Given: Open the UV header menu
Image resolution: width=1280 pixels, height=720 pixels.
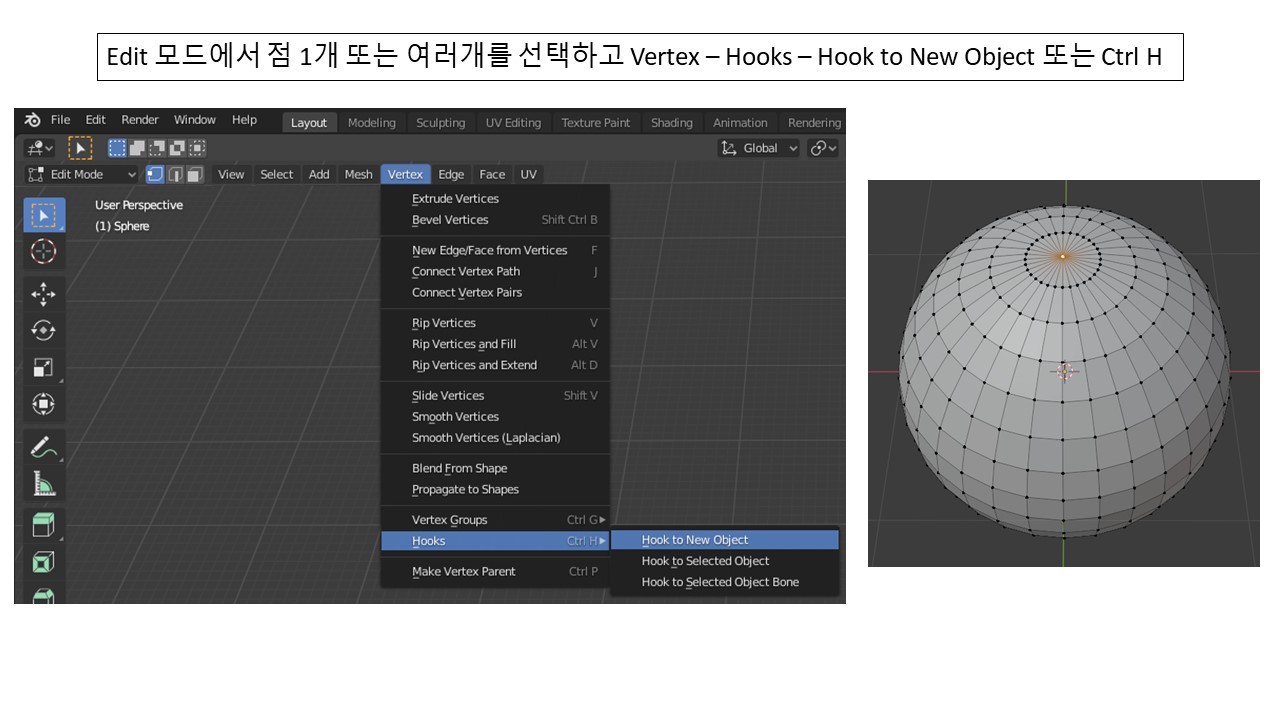Looking at the screenshot, I should point(528,174).
